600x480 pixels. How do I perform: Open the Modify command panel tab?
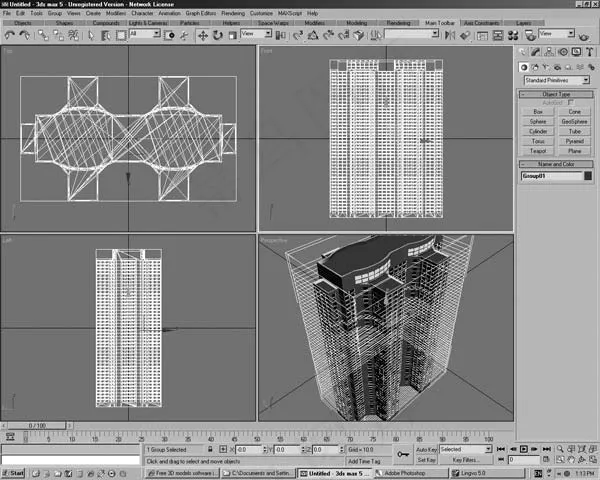[536, 52]
